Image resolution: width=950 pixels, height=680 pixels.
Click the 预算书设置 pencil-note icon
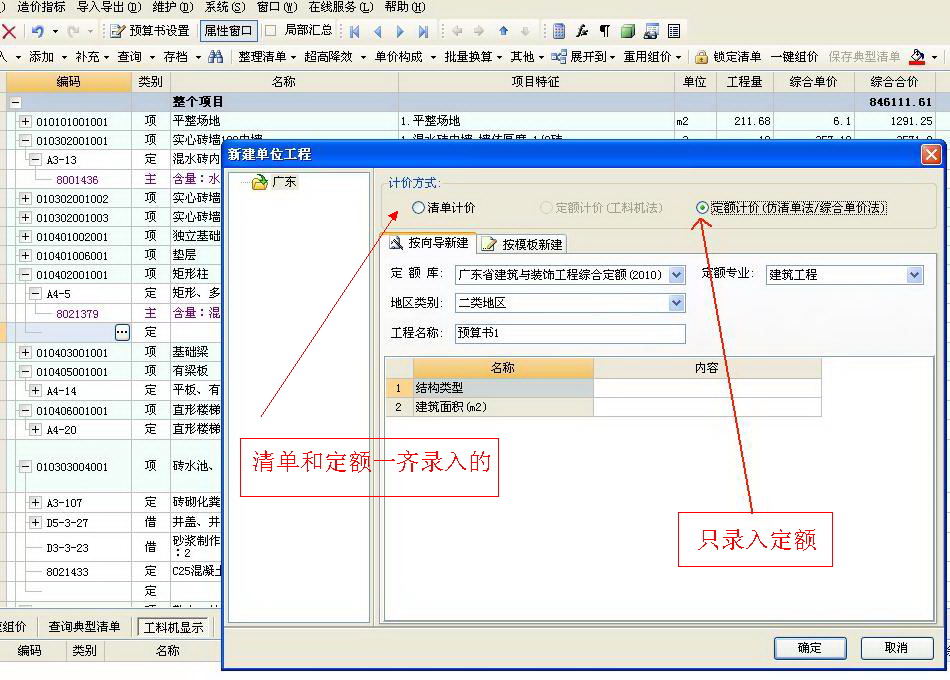[118, 31]
